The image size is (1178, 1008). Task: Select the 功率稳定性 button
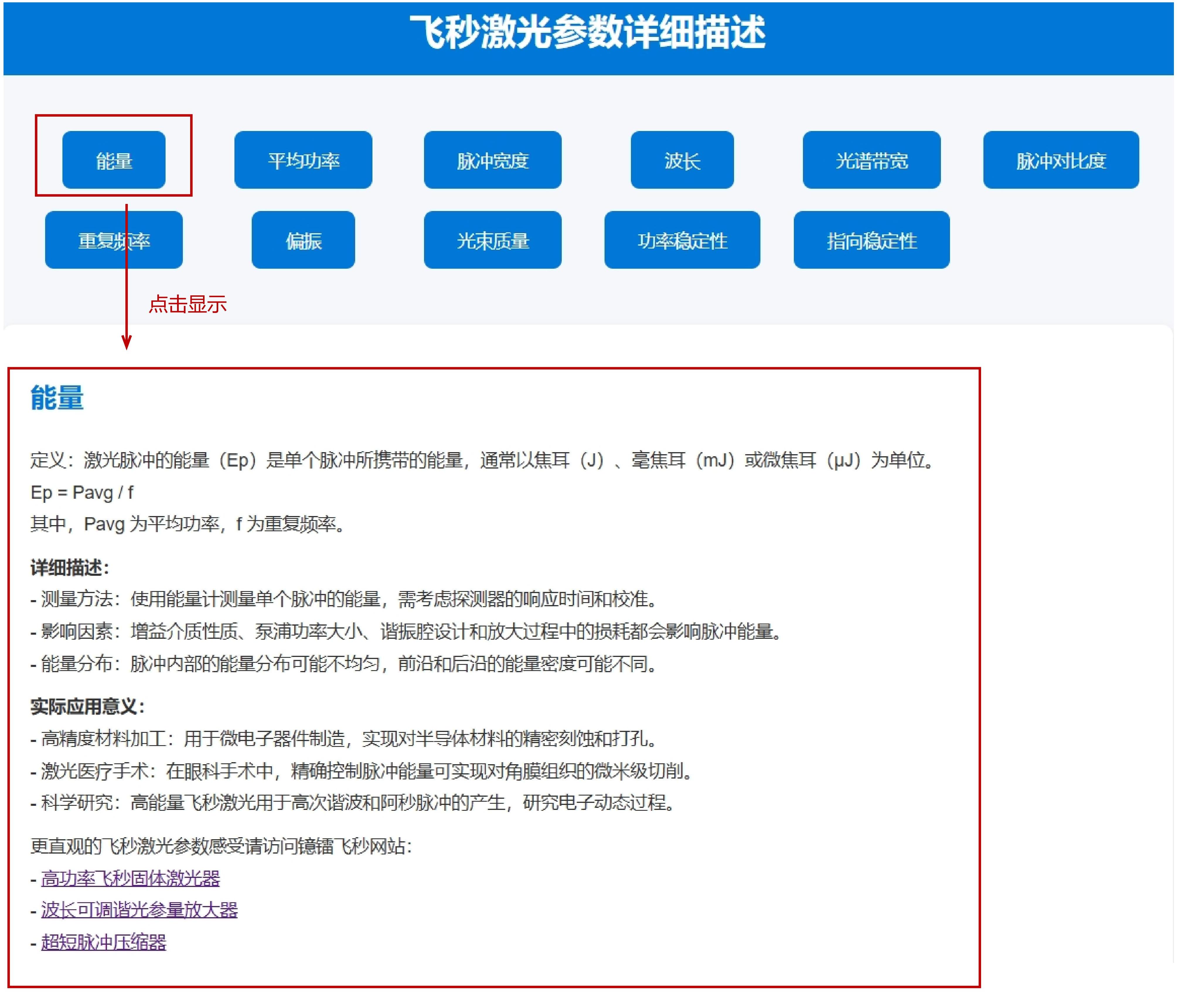point(682,240)
